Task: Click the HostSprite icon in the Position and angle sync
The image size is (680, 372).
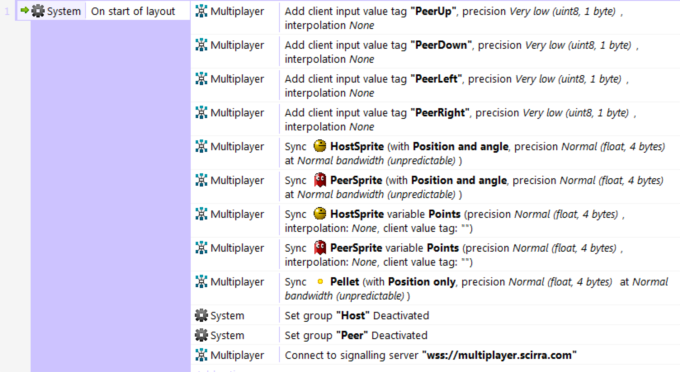Action: [x=320, y=146]
